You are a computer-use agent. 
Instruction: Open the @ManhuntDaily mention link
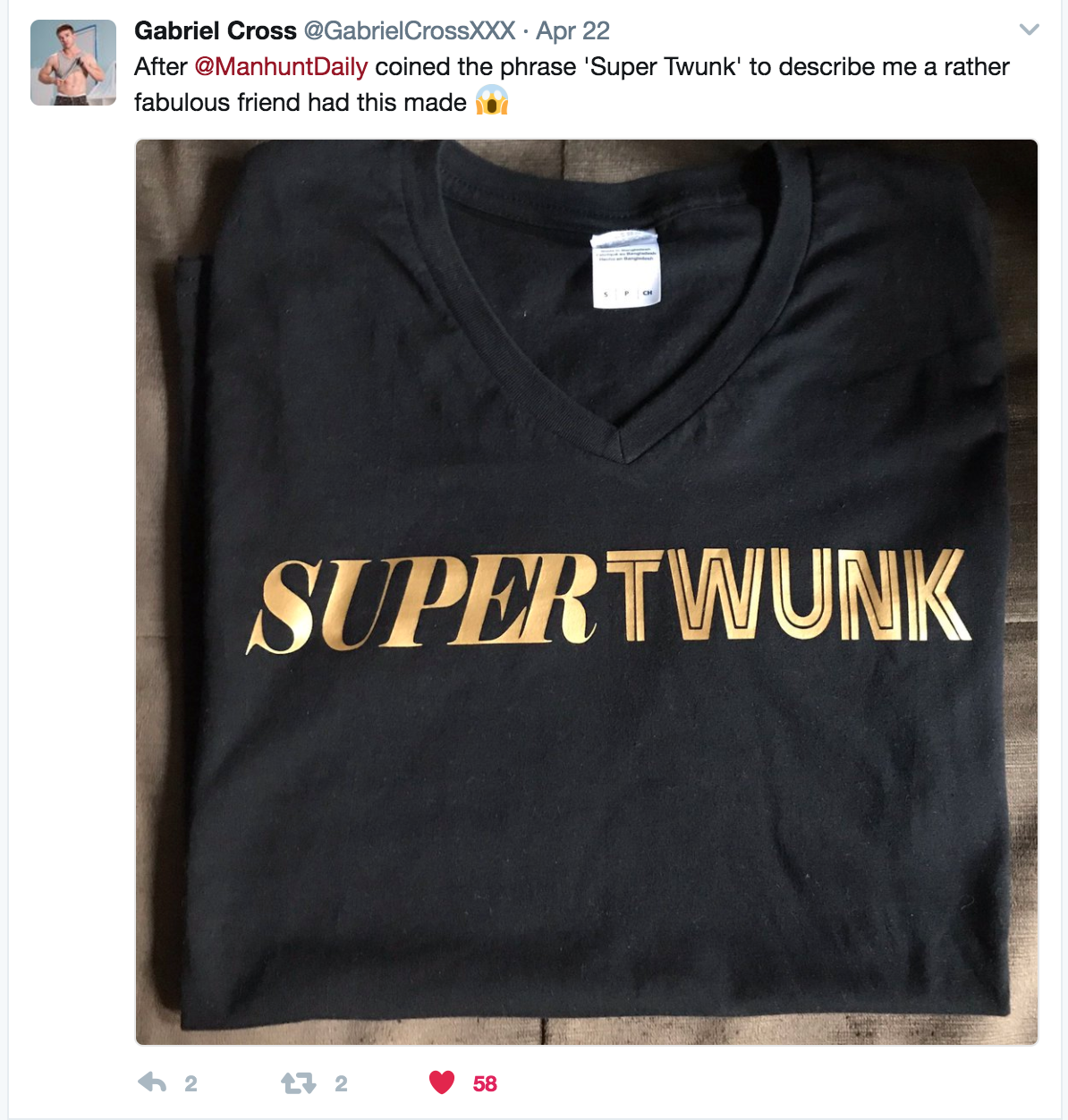(x=281, y=67)
